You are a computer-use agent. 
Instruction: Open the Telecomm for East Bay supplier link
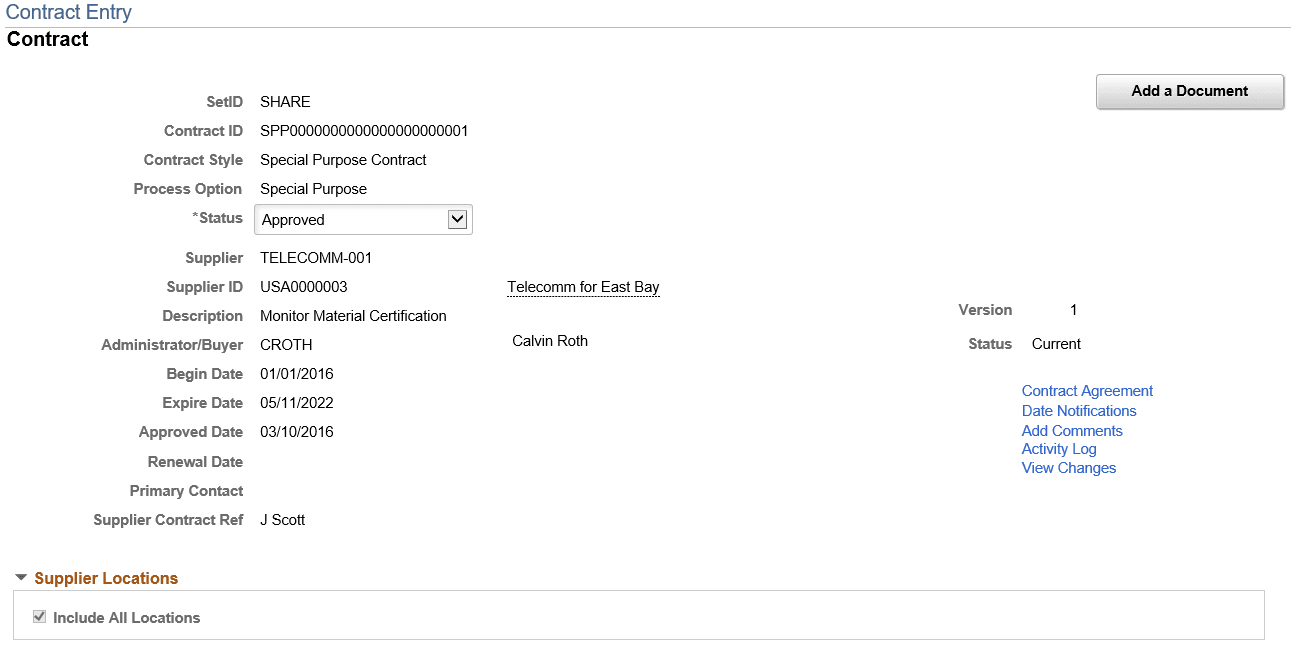coord(583,287)
